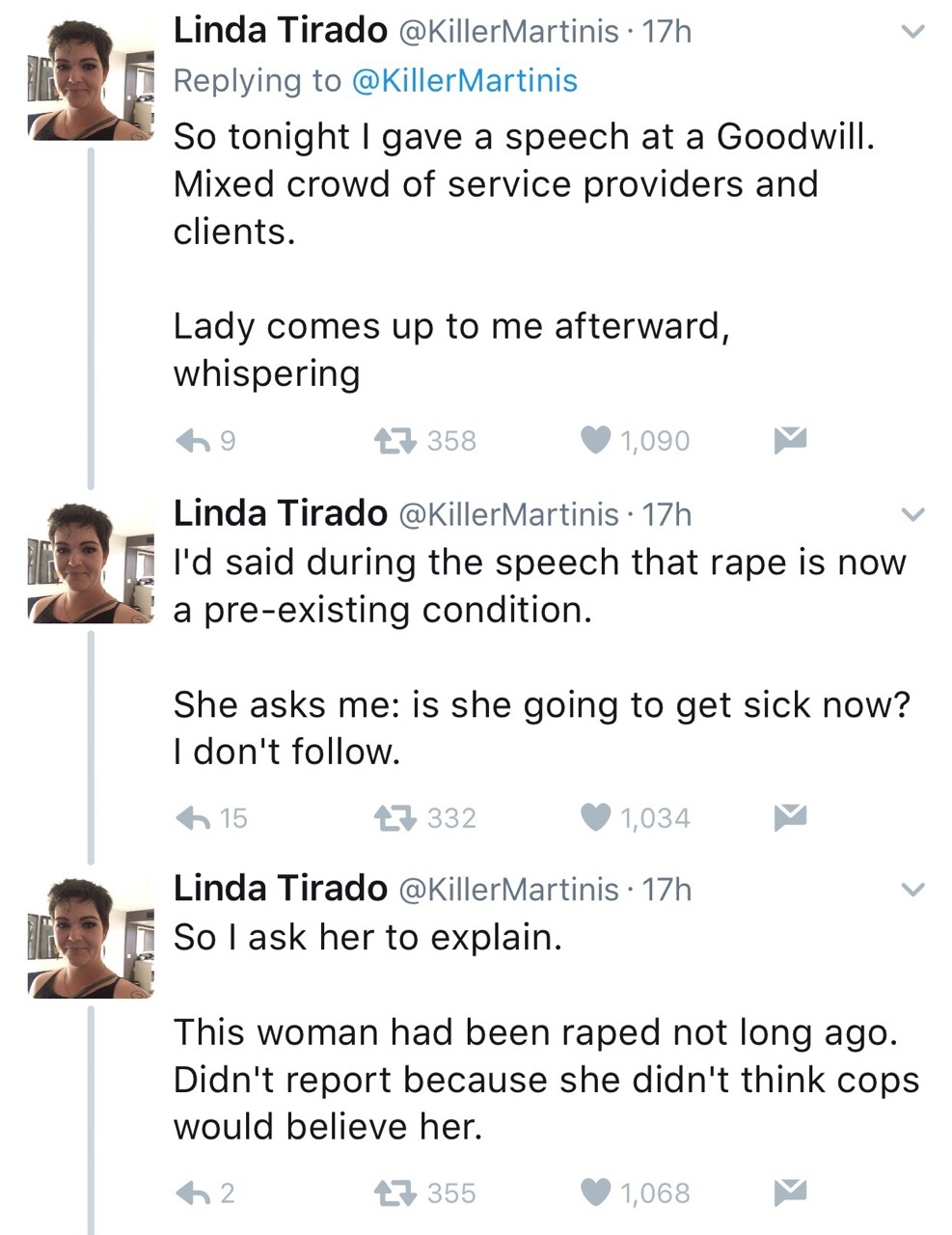Tap the profile picture on the second tweet
The image size is (952, 1235).
[91, 563]
